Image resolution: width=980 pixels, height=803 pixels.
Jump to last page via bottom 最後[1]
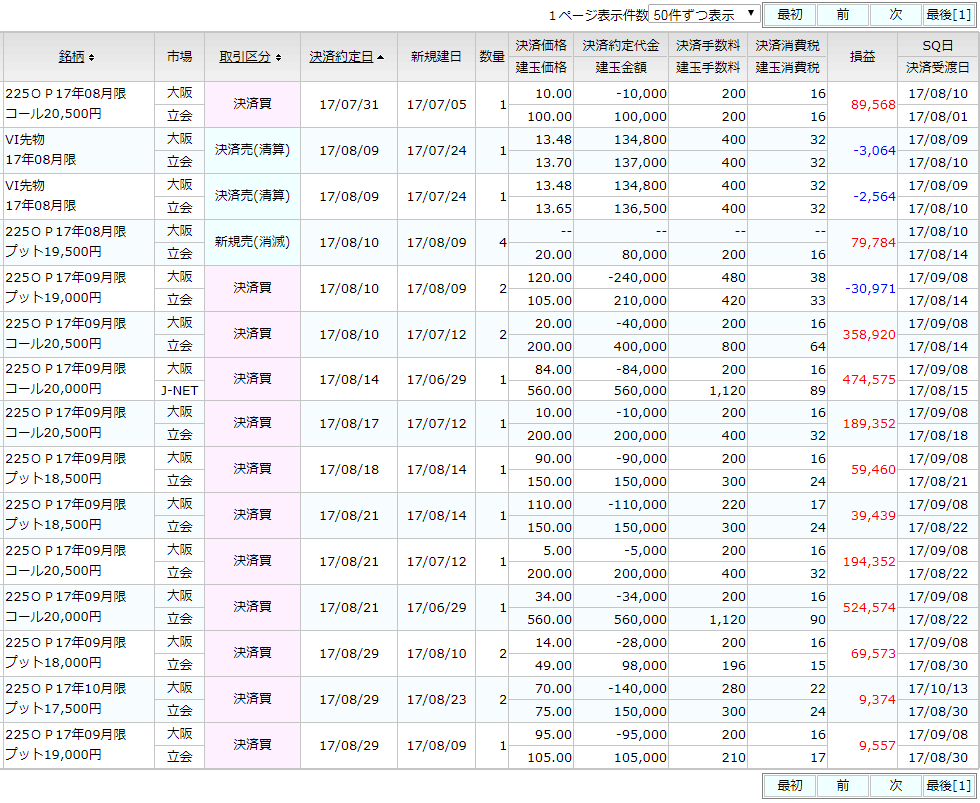pos(946,786)
